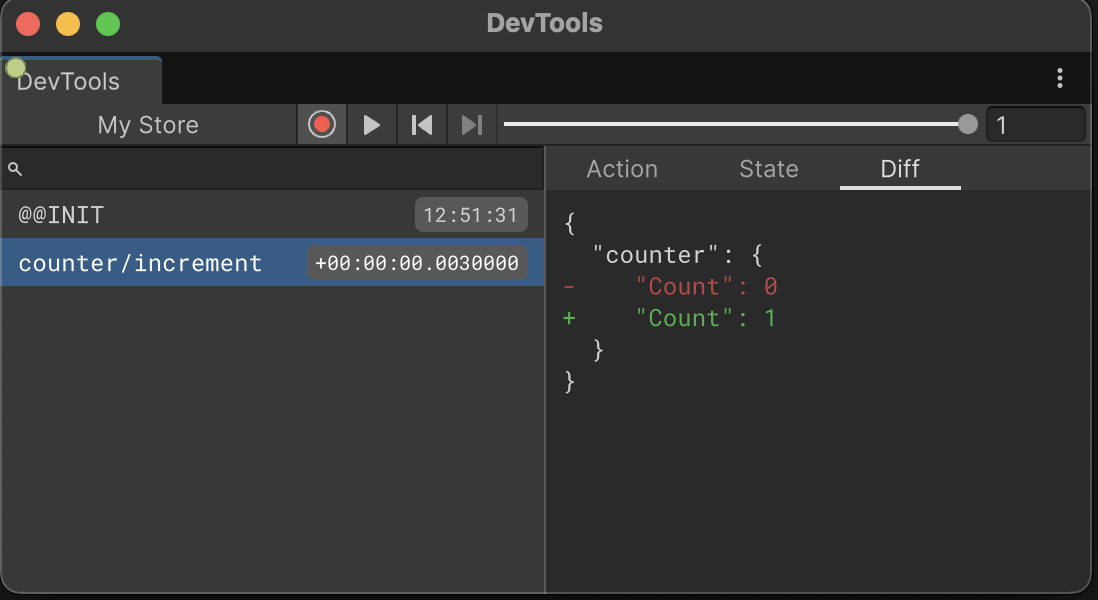Collapse the root object in the Diff panel

567,222
